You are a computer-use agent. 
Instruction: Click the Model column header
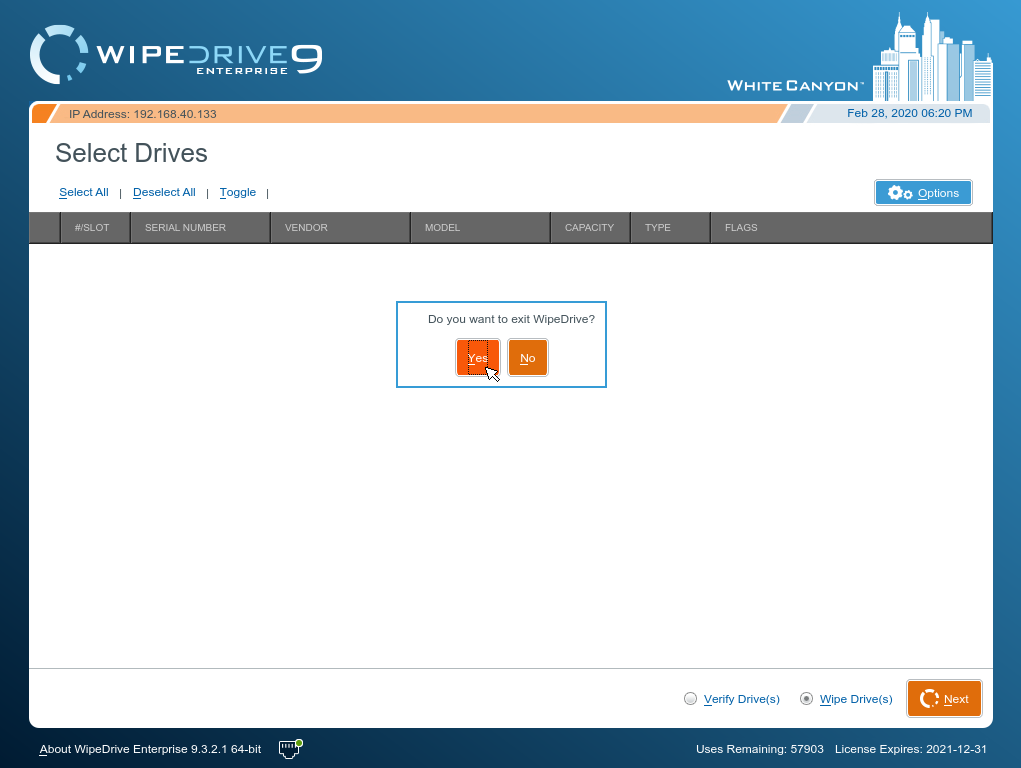(442, 227)
